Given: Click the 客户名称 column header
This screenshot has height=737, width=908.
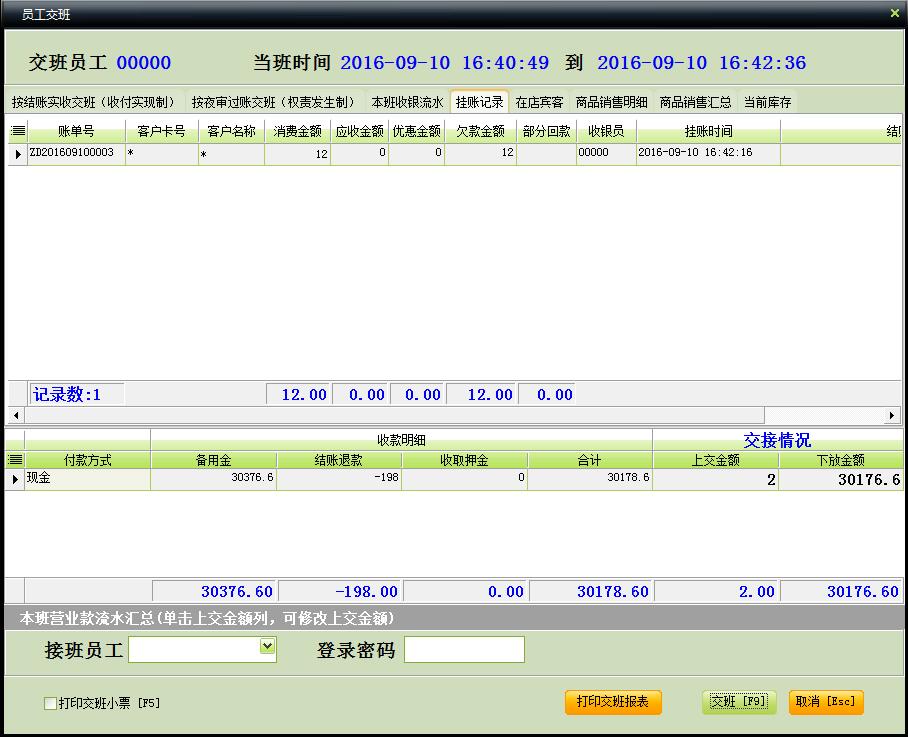Looking at the screenshot, I should click(232, 131).
